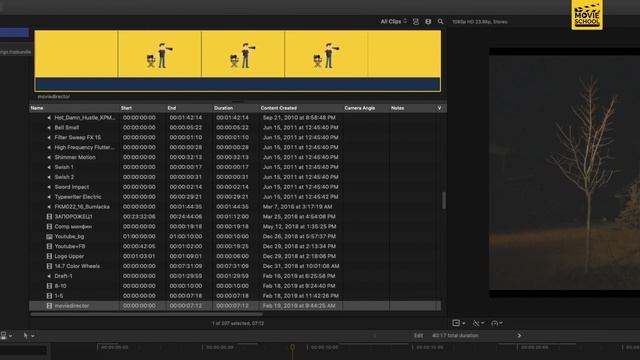Image resolution: width=640 pixels, height=360 pixels.
Task: Select the Shimmer Motion clip
Action: [x=235, y=157]
